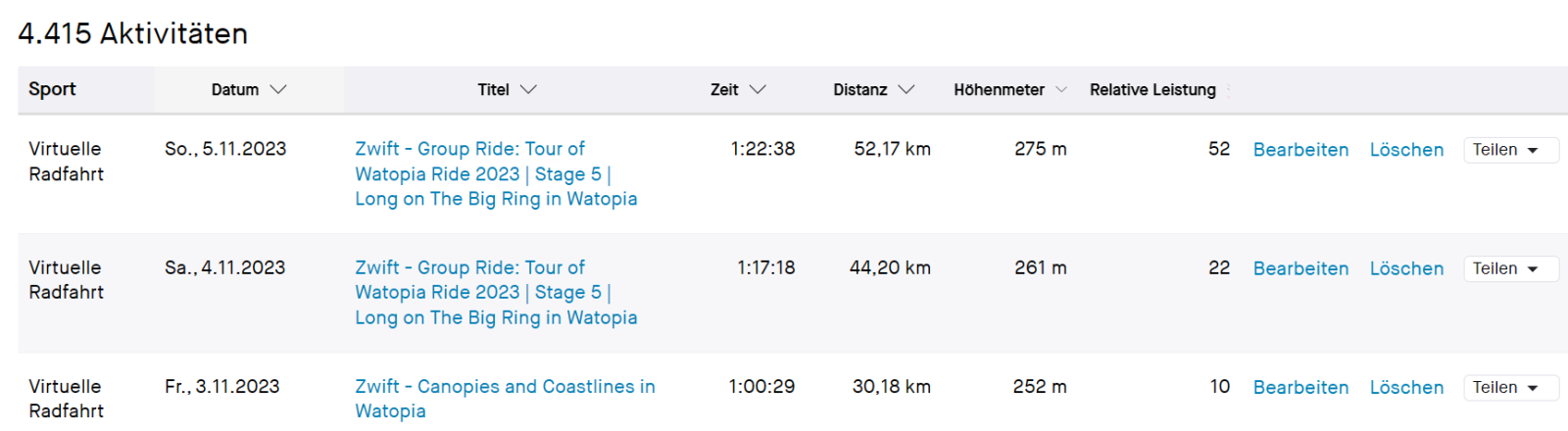Sort activities by Datum column chevron
The image size is (1568, 431).
click(278, 90)
